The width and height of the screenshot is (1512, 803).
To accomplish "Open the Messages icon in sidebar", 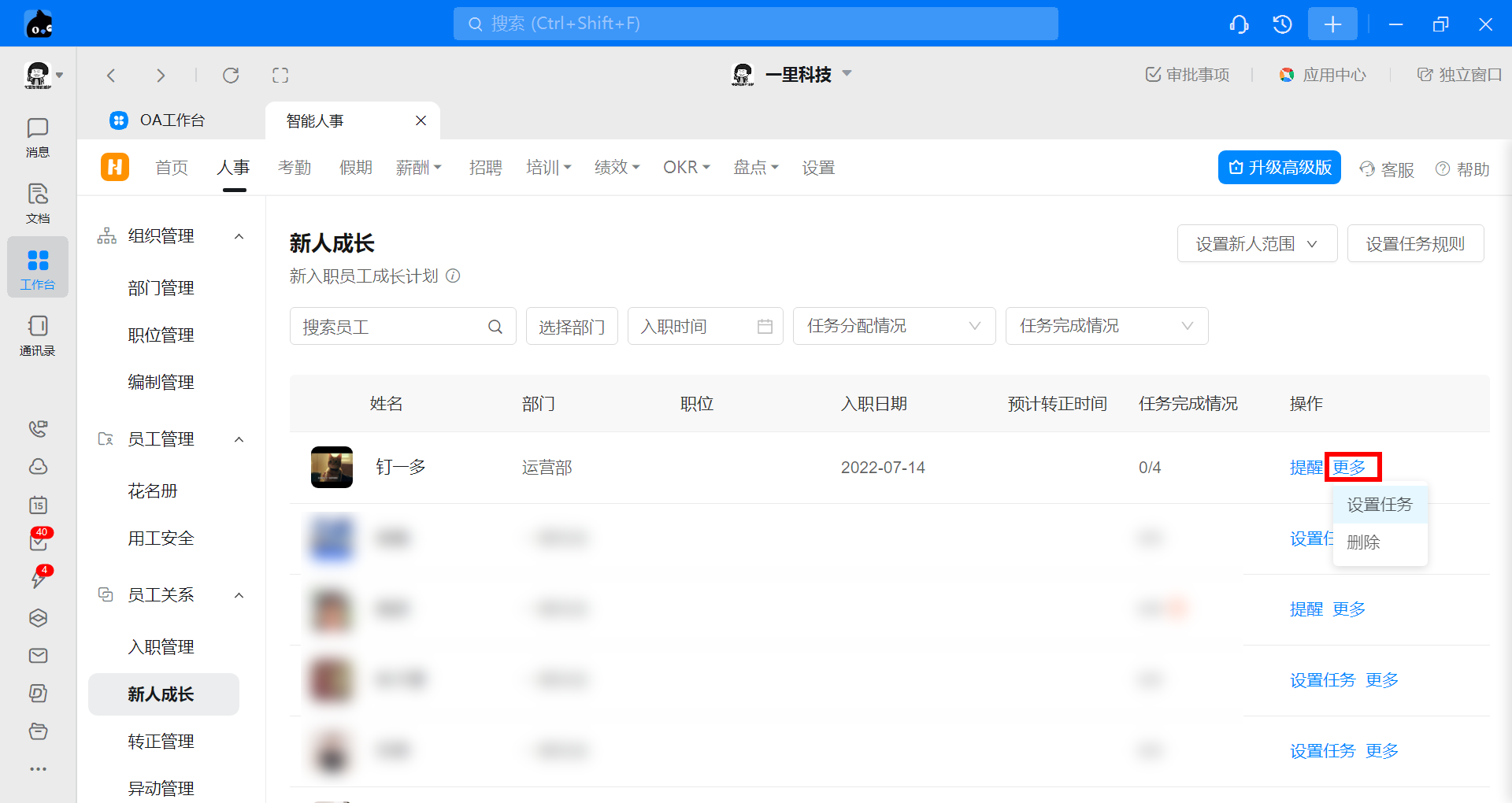I will 37,137.
